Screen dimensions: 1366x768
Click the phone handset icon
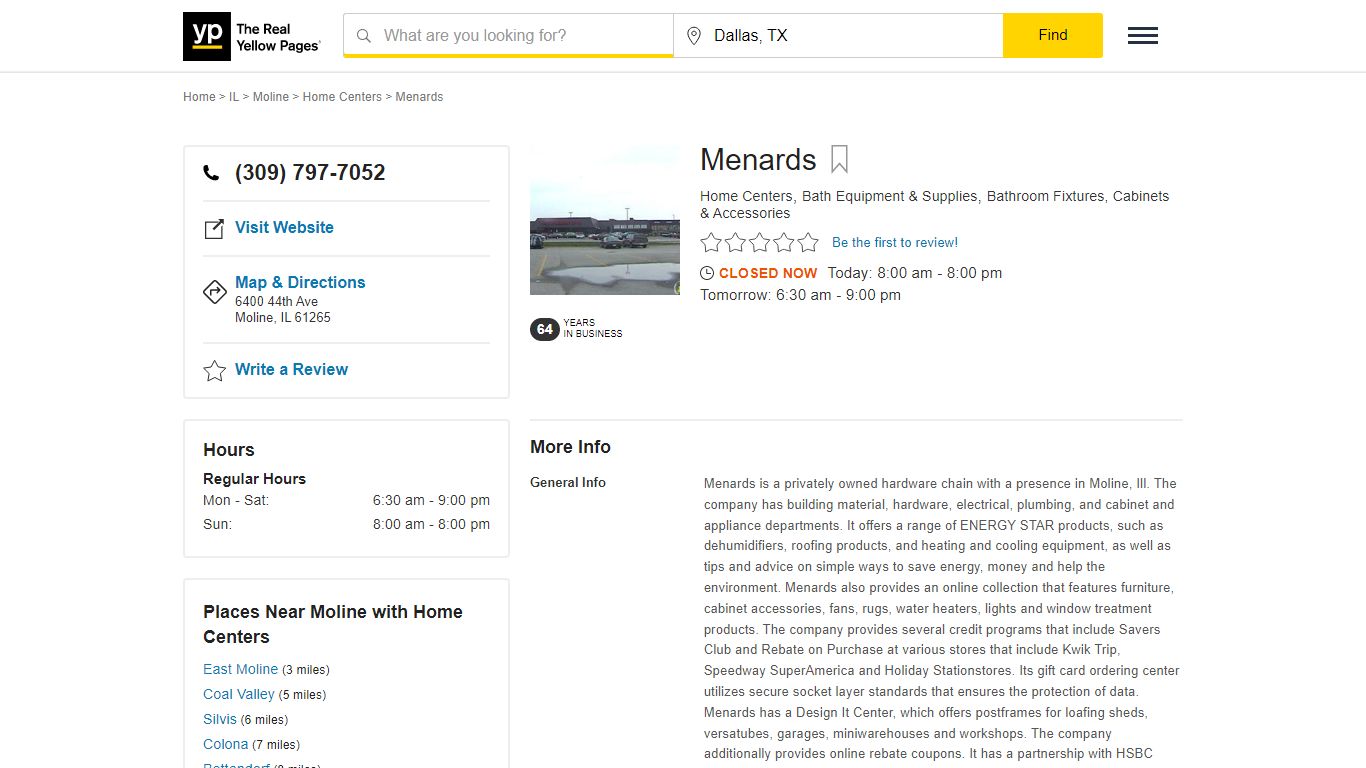[x=211, y=173]
